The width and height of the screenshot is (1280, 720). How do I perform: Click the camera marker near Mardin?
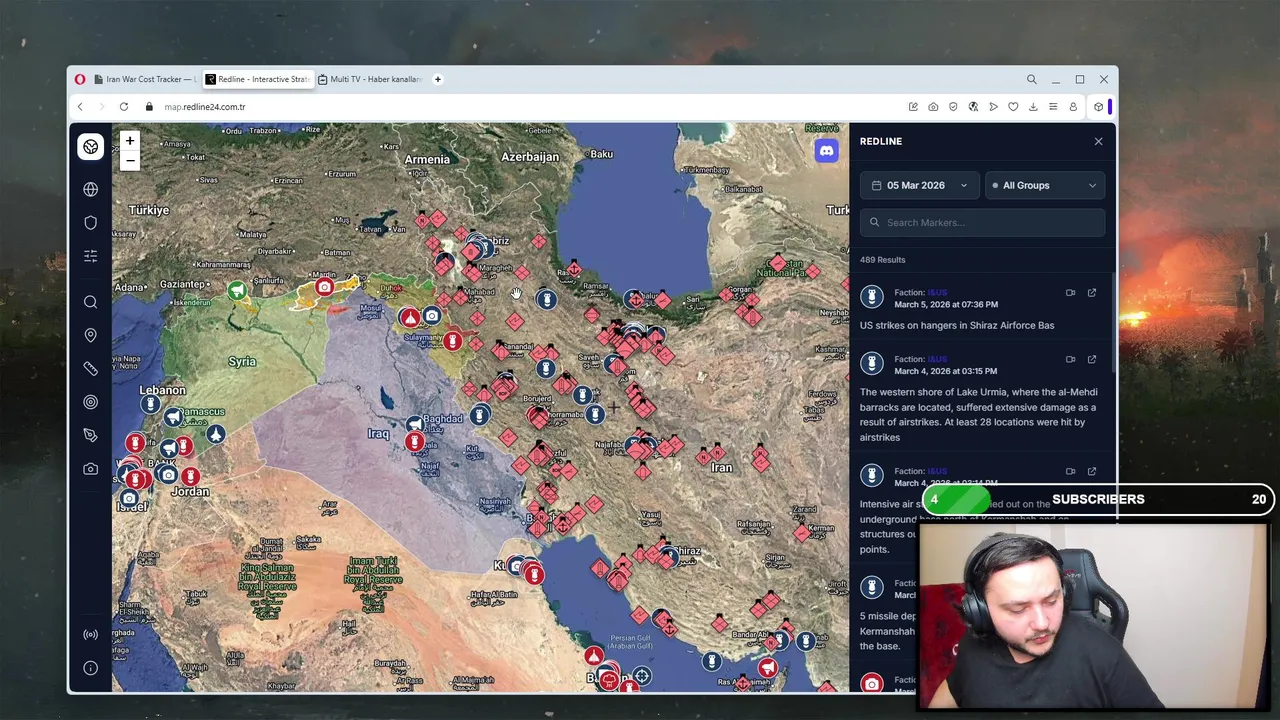[324, 288]
